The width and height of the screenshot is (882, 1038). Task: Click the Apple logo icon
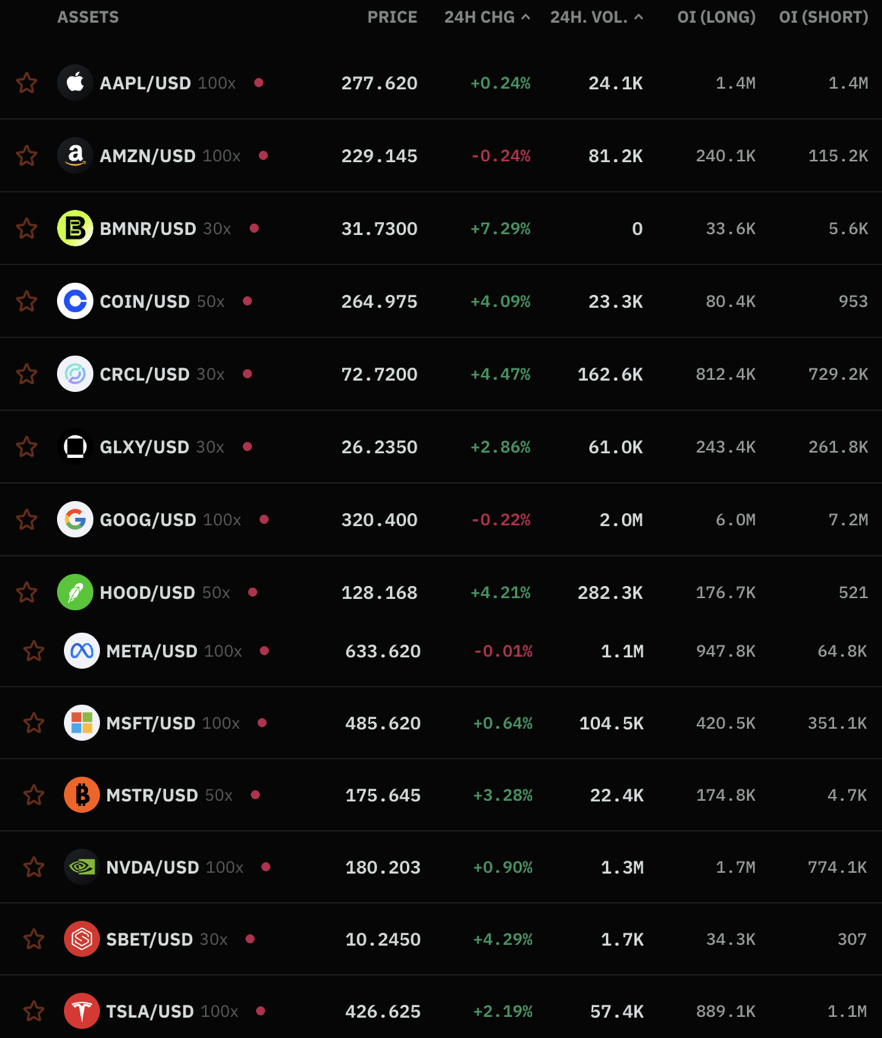pos(75,83)
